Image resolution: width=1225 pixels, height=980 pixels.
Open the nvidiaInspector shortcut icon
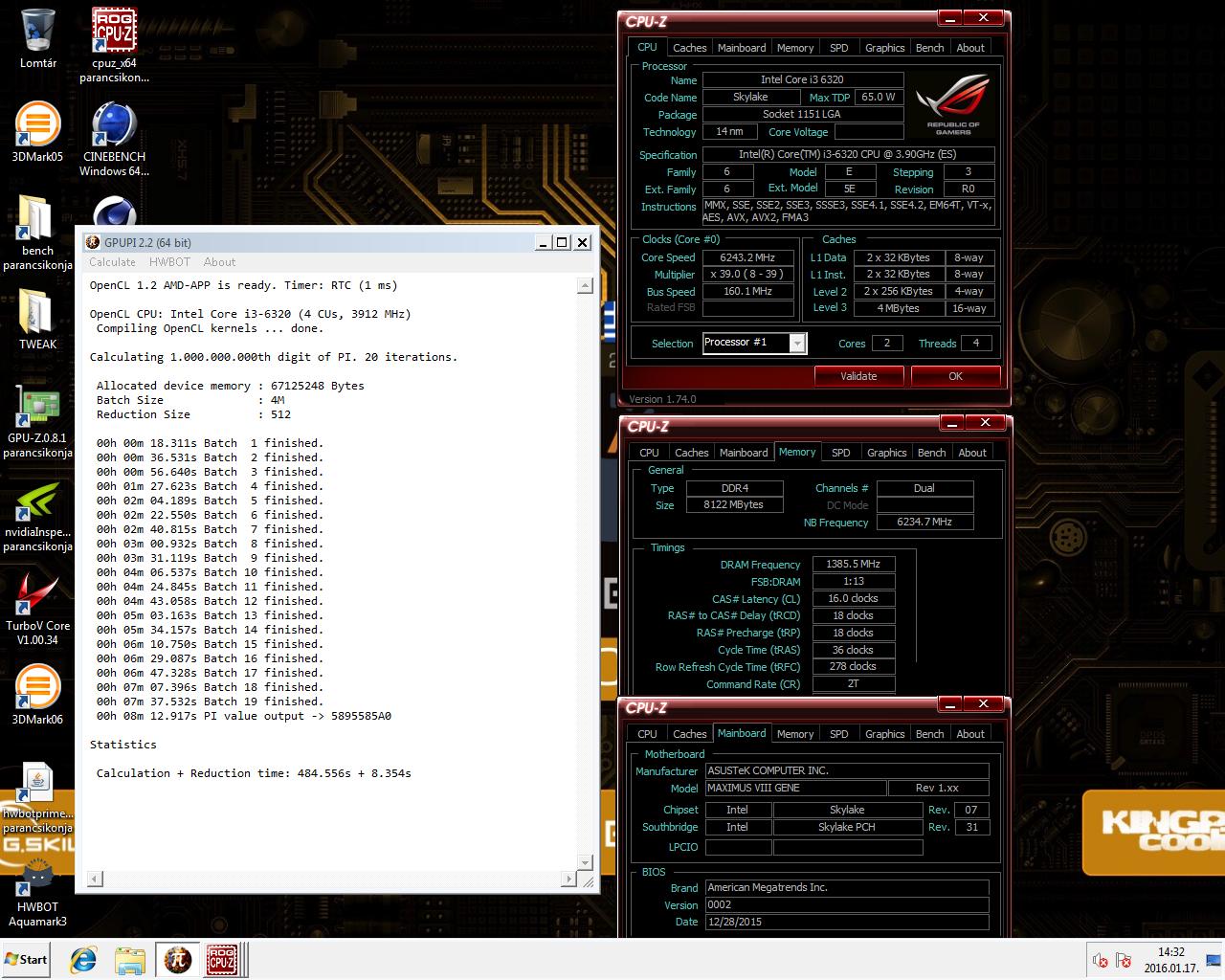pyautogui.click(x=37, y=500)
